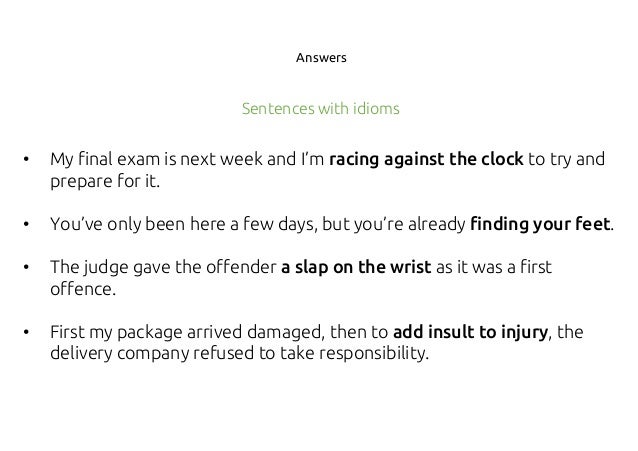Click the word 'offence.' in third bullet
Viewport: 638px width, 451px height.
(83, 289)
